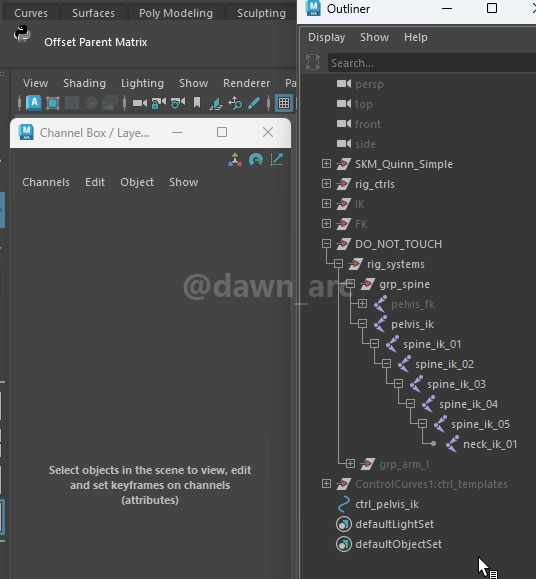Click the Channel Box speed dial icon
The height and width of the screenshot is (579, 536).
(x=256, y=160)
